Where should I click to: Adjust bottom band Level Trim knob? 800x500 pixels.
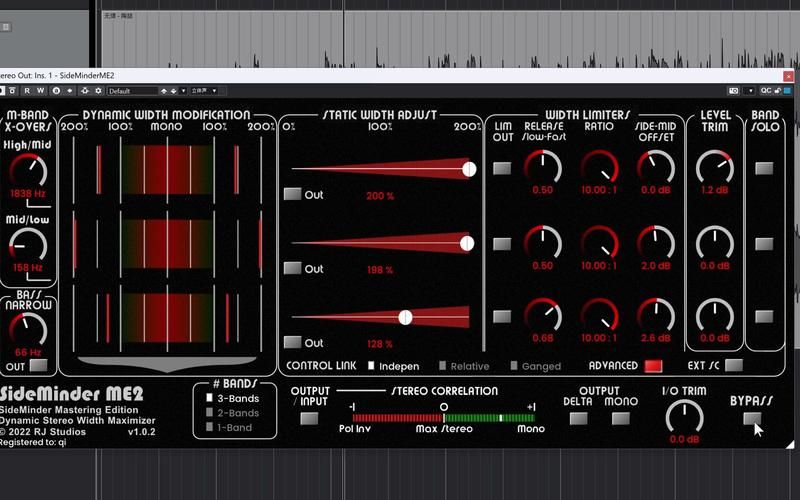715,315
